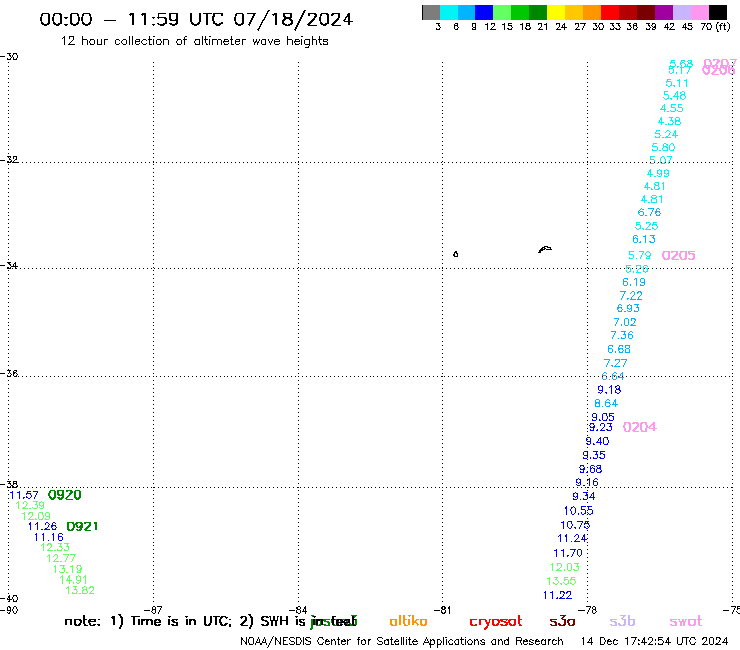740x650 pixels.
Task: Click the wave height value 7.36
Action: 622,336
